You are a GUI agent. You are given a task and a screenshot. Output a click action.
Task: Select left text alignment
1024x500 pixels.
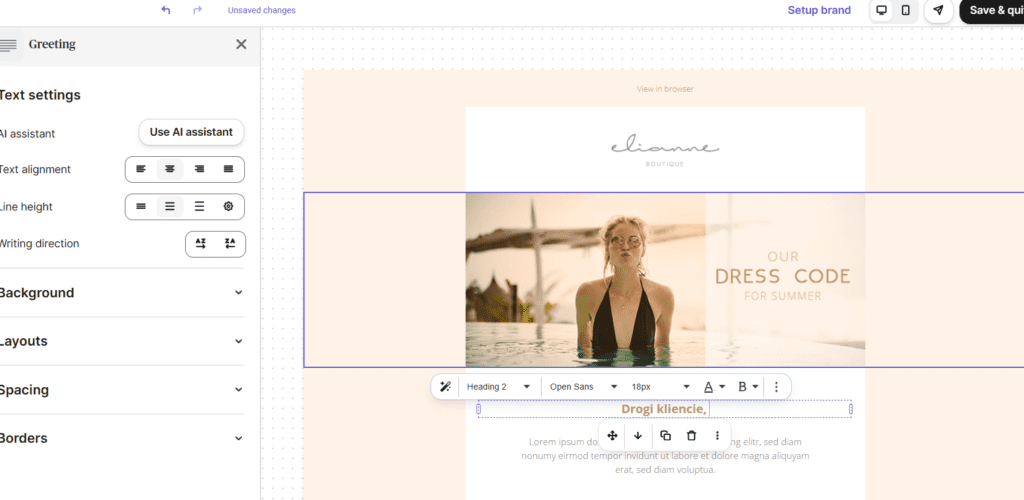click(141, 170)
